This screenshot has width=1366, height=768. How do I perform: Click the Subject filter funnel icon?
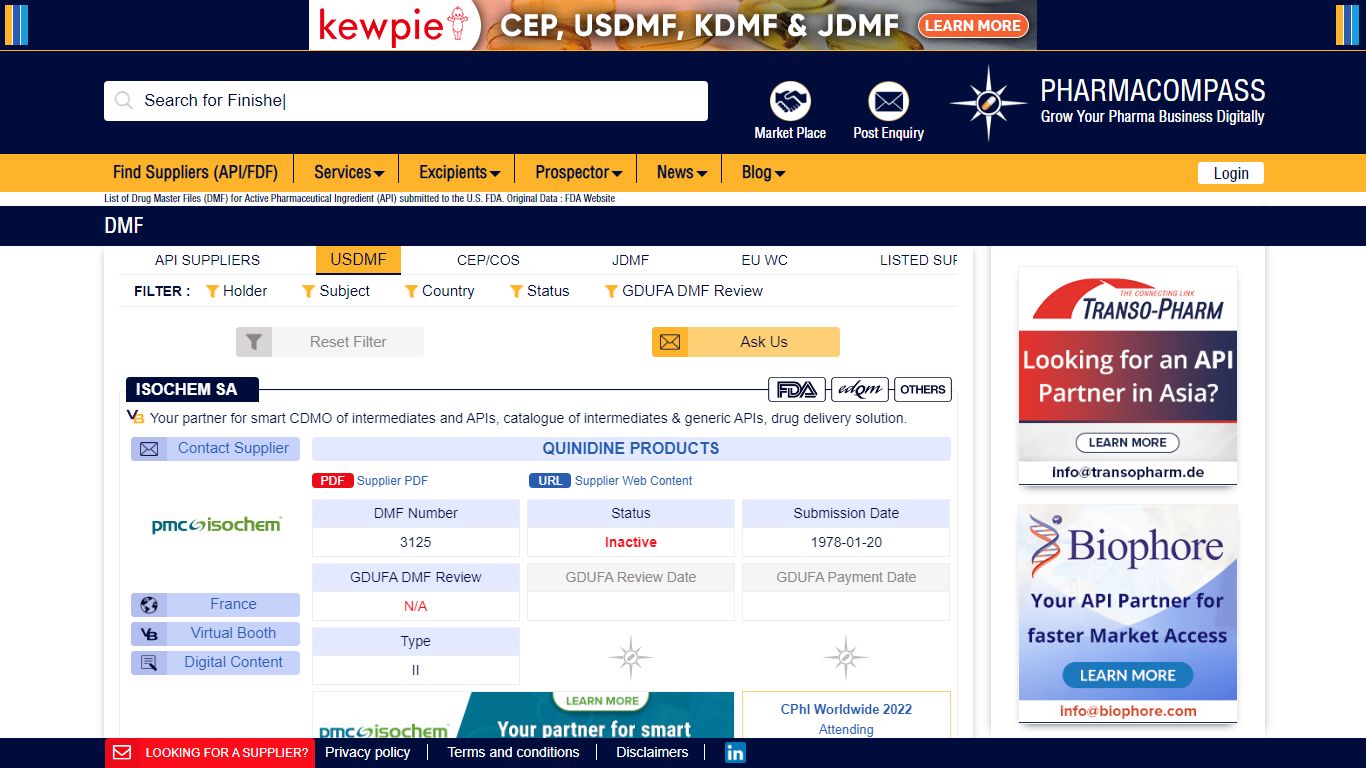click(308, 291)
